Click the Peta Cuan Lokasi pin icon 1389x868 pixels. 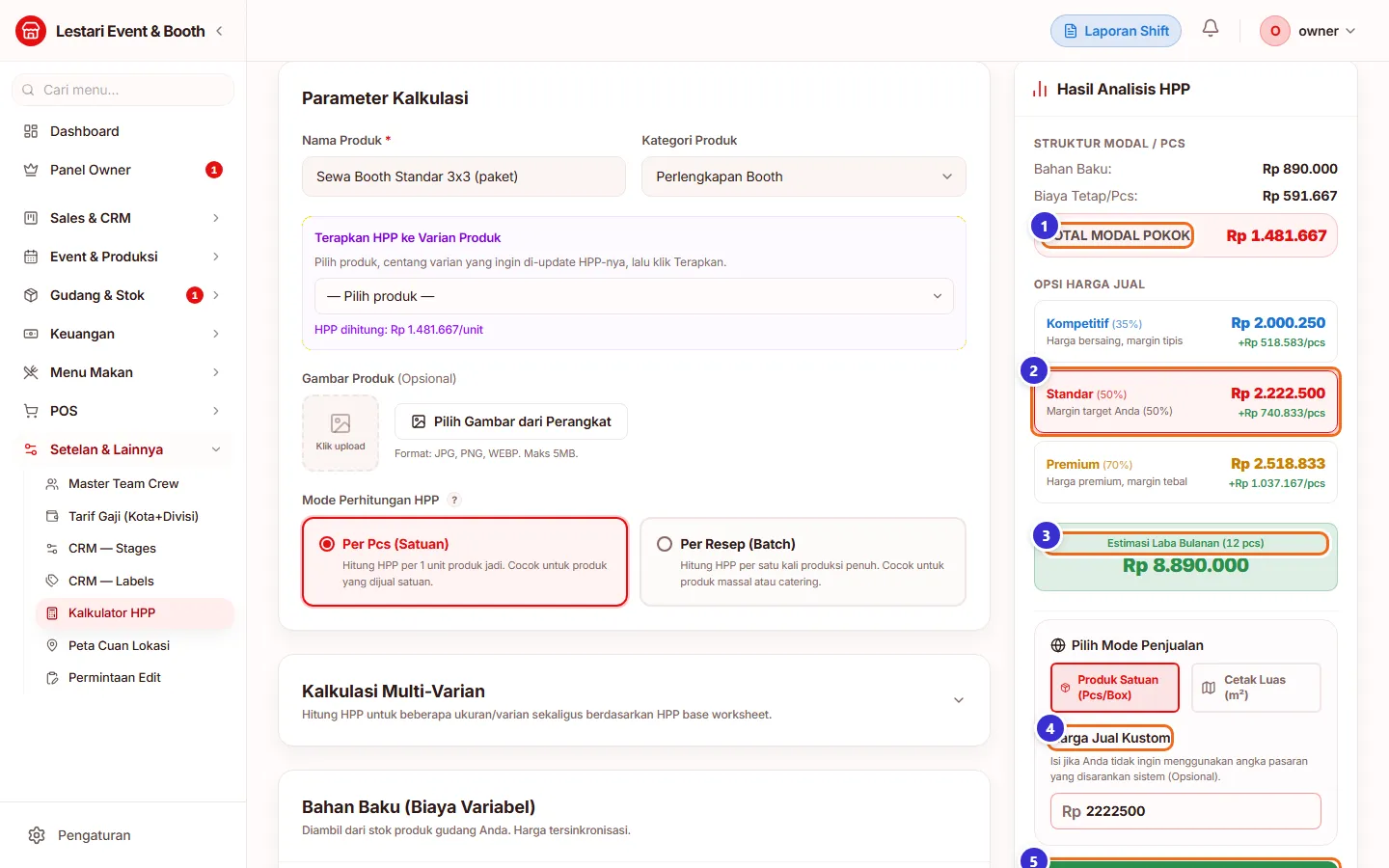click(x=52, y=645)
